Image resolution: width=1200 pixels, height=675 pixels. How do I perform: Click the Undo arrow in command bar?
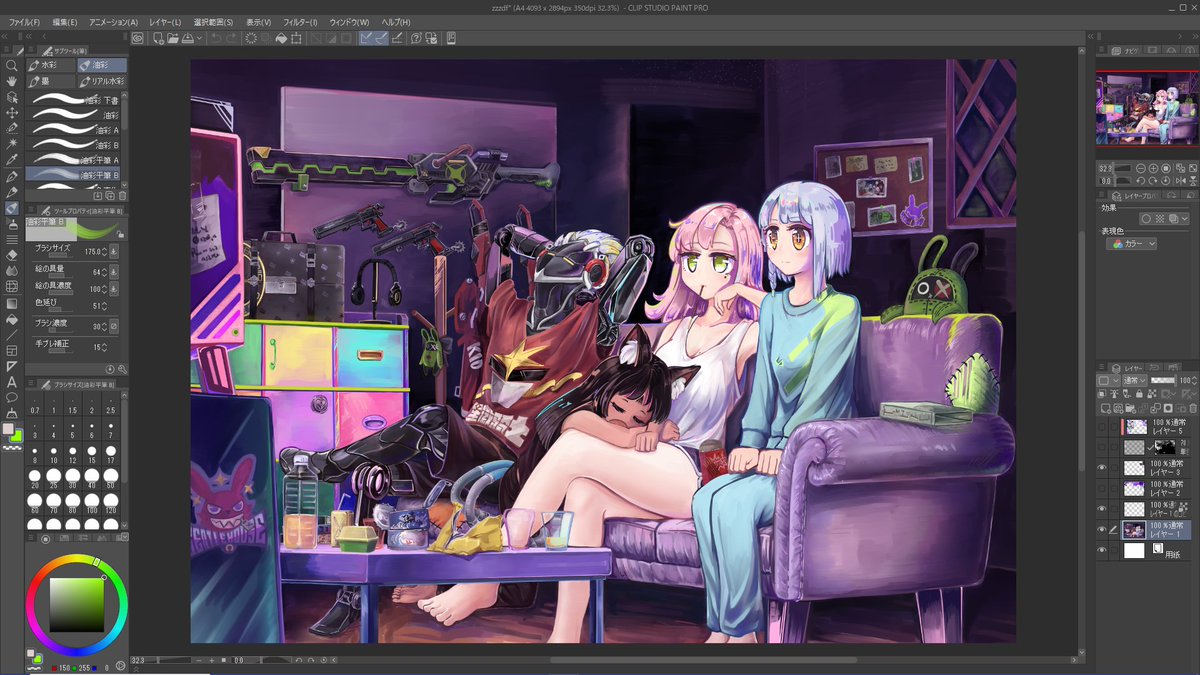click(216, 38)
